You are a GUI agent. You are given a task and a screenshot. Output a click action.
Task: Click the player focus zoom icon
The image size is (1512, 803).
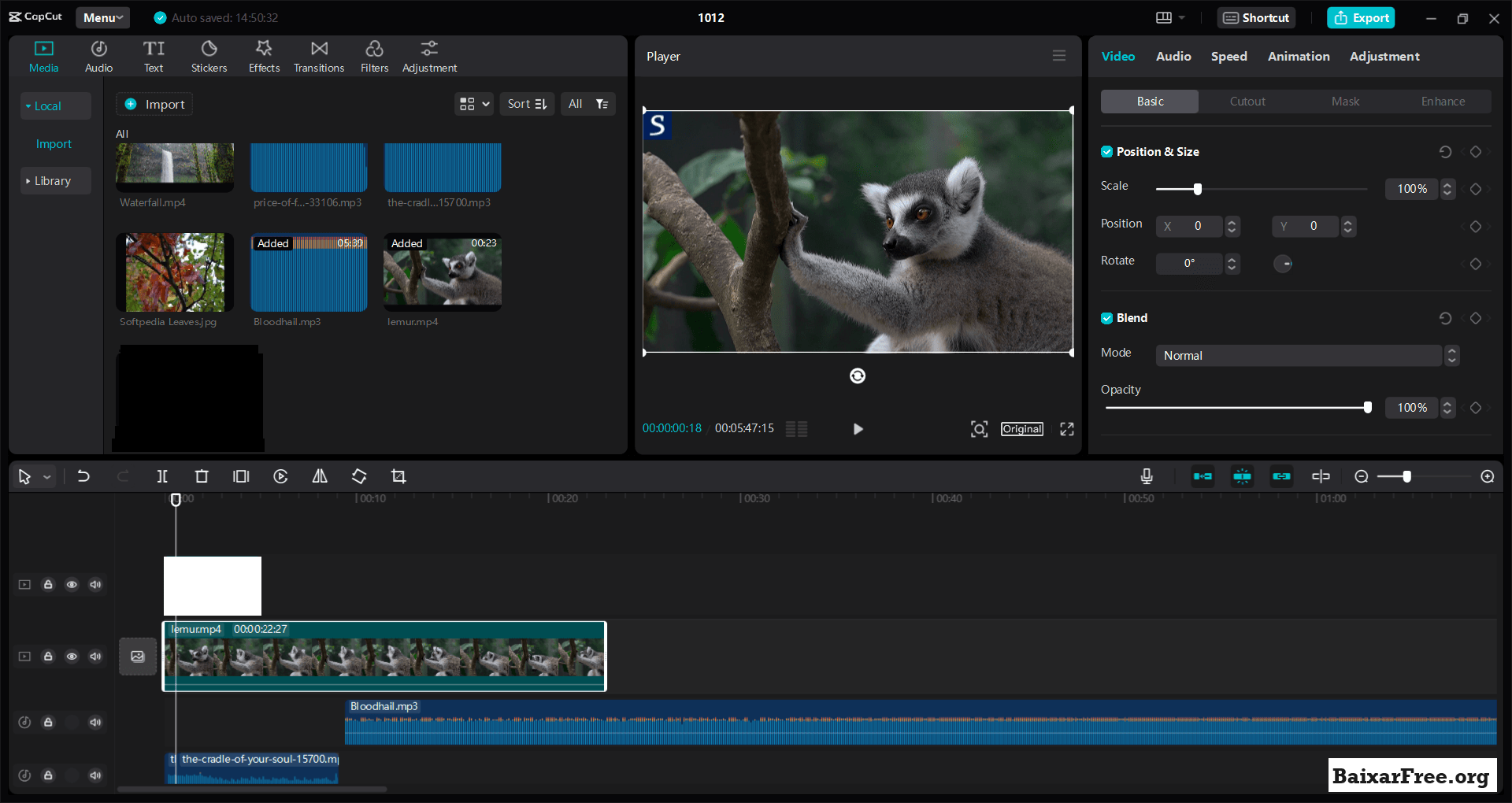(x=979, y=429)
